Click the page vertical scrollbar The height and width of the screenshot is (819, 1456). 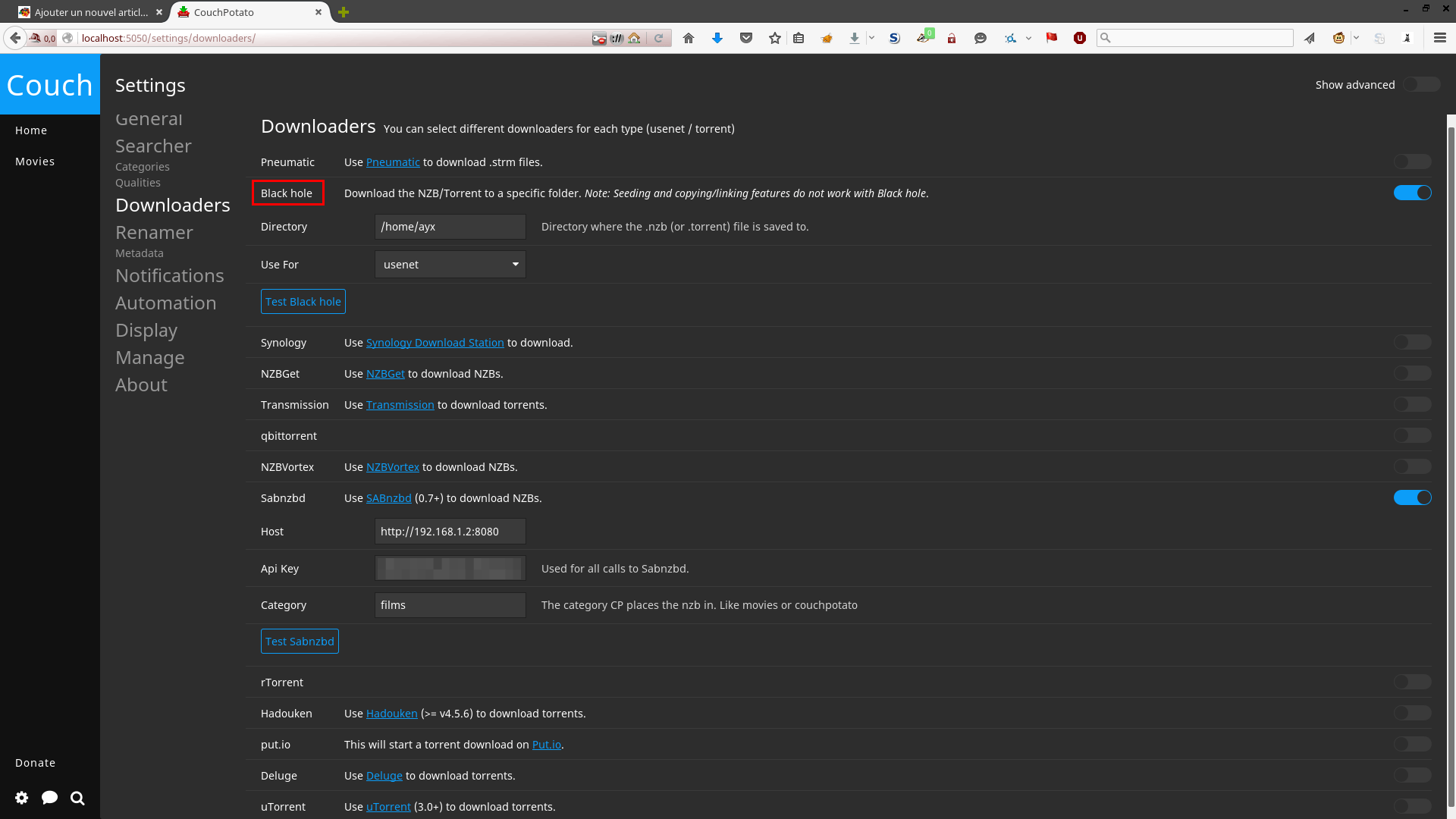(x=1451, y=466)
